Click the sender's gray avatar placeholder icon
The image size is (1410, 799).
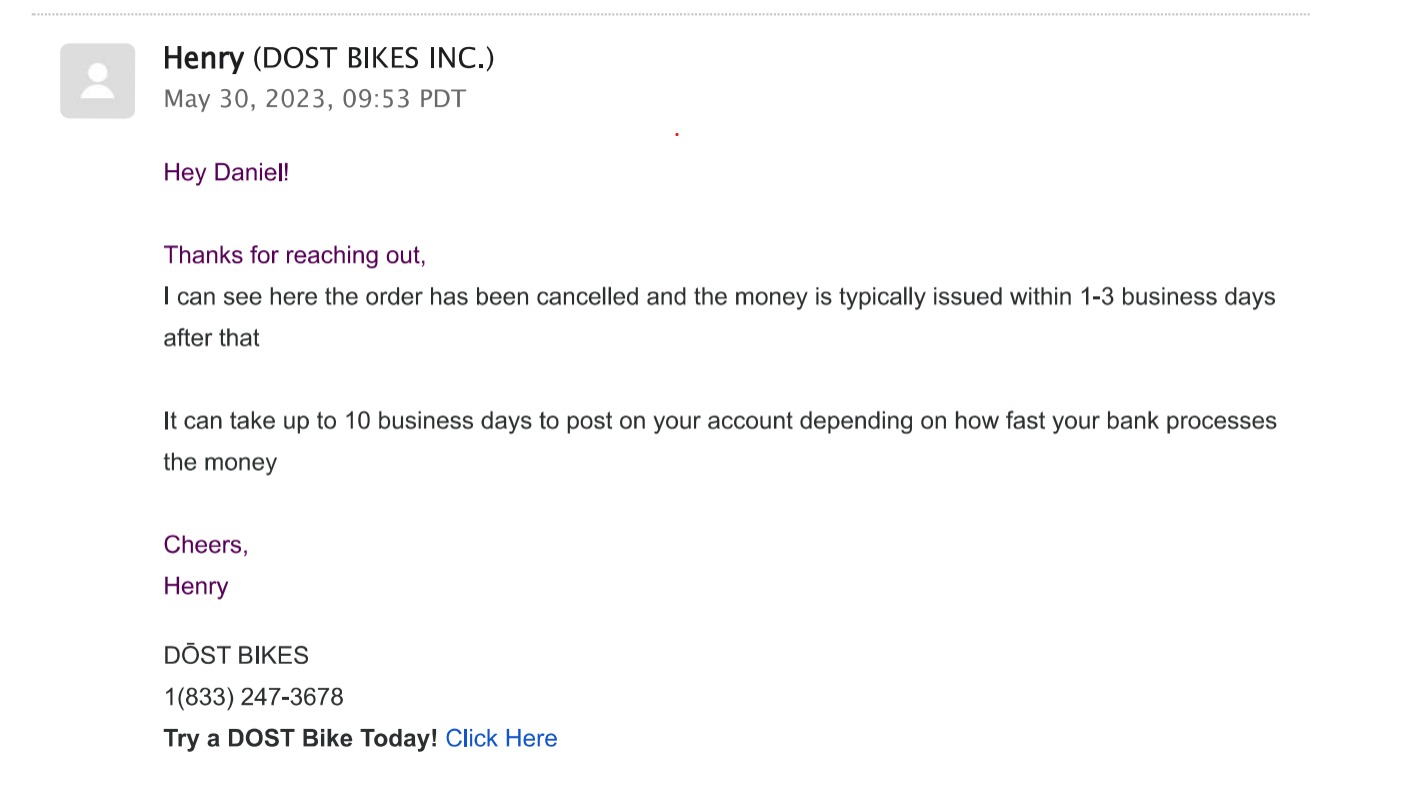[x=97, y=81]
